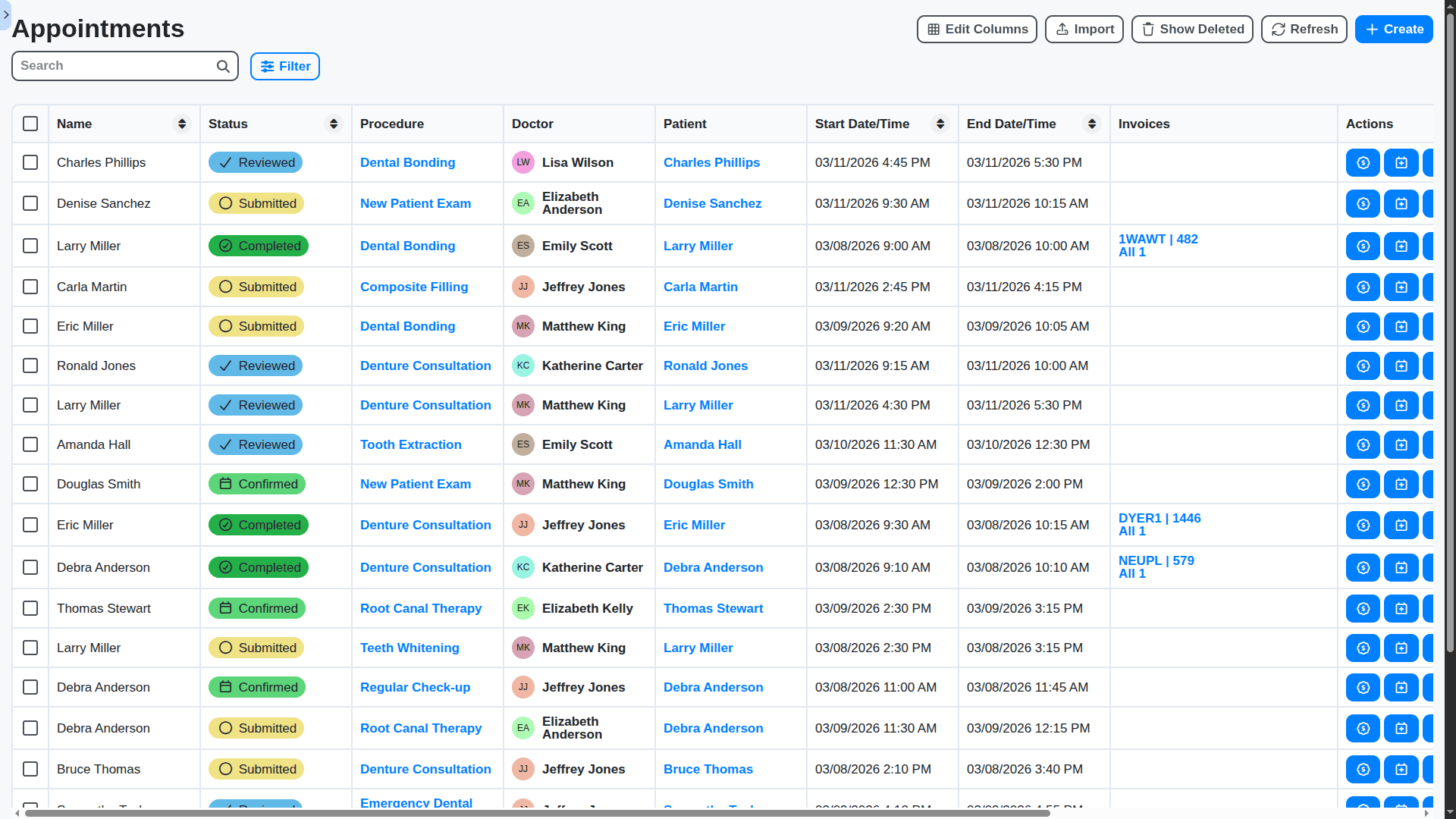Click calendar-plus icon in Amanda Hall row
The image size is (1456, 819).
1401,445
